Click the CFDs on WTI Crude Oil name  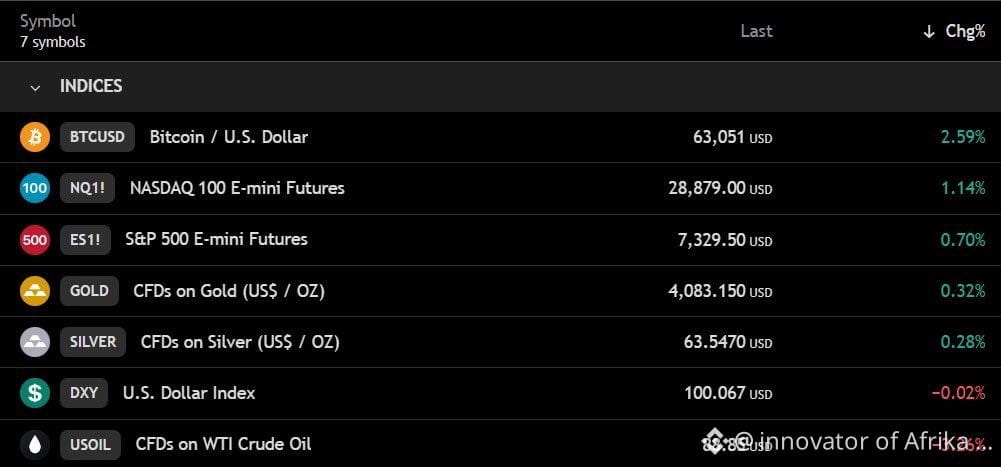(223, 444)
